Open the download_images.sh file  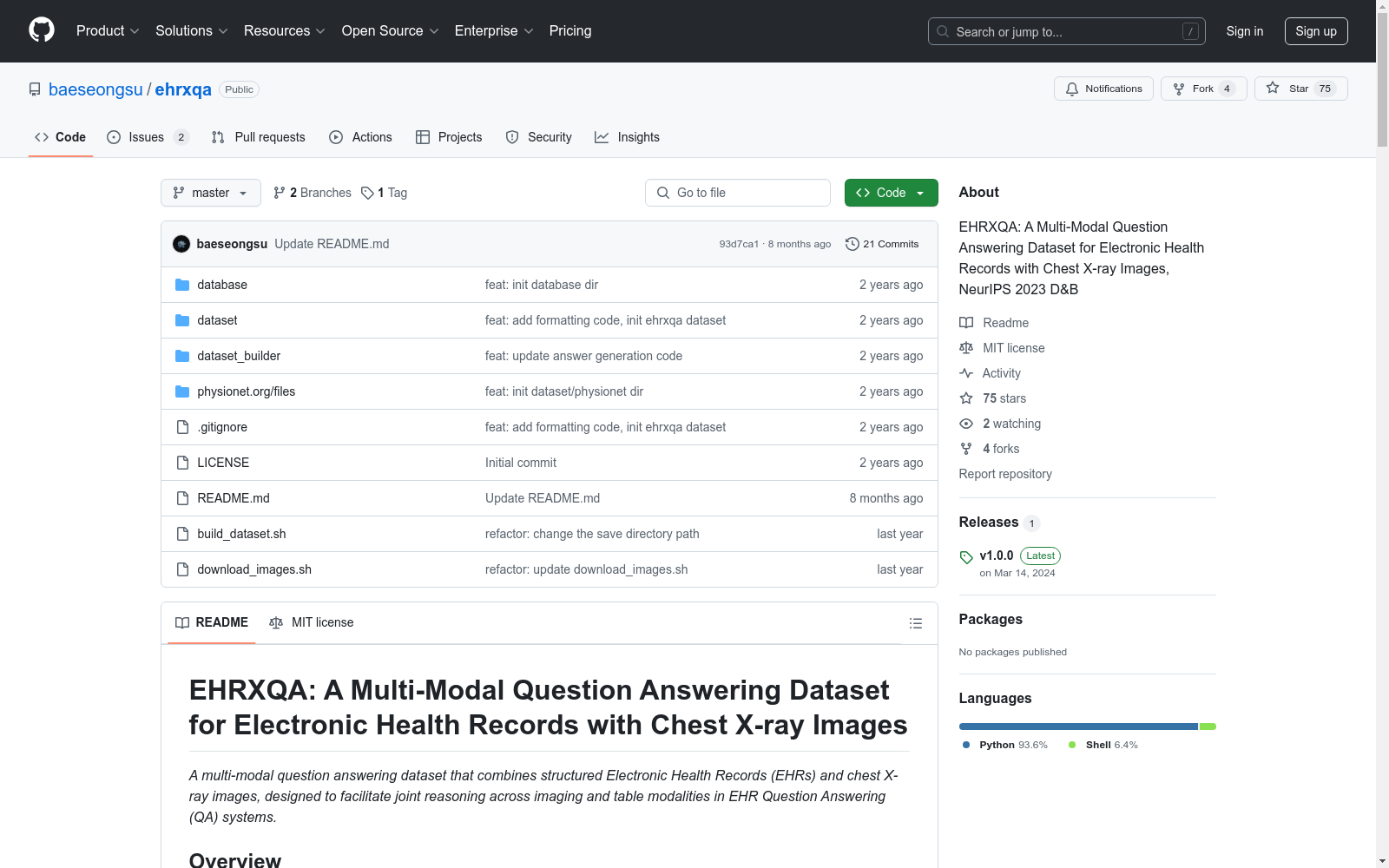[254, 569]
